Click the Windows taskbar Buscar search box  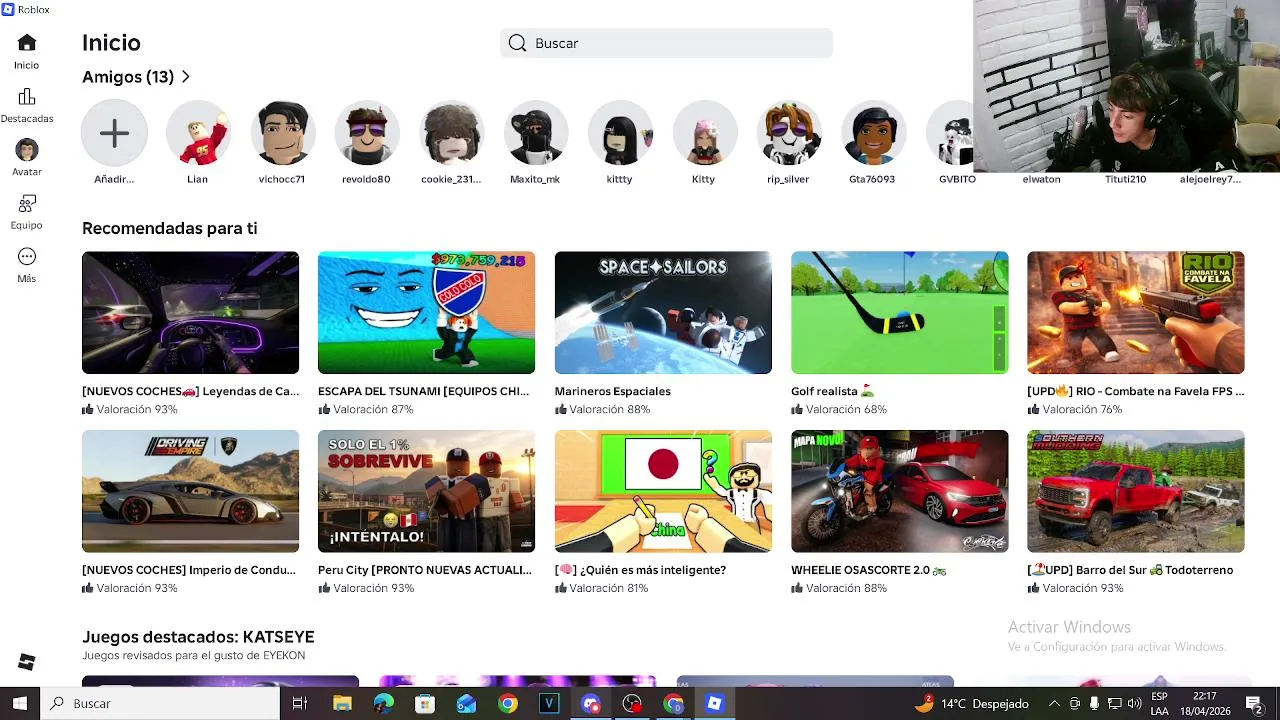pos(161,703)
